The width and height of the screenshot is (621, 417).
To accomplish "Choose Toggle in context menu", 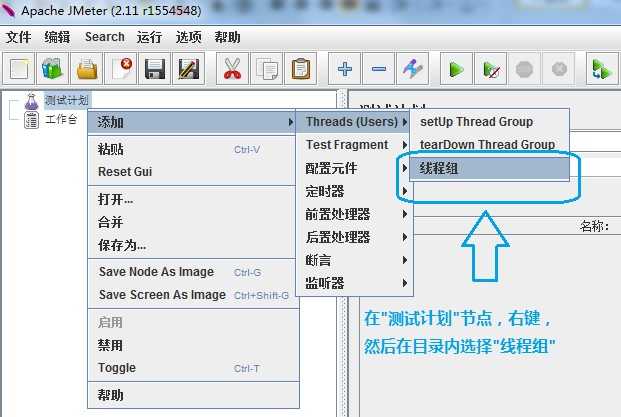I will click(x=192, y=368).
